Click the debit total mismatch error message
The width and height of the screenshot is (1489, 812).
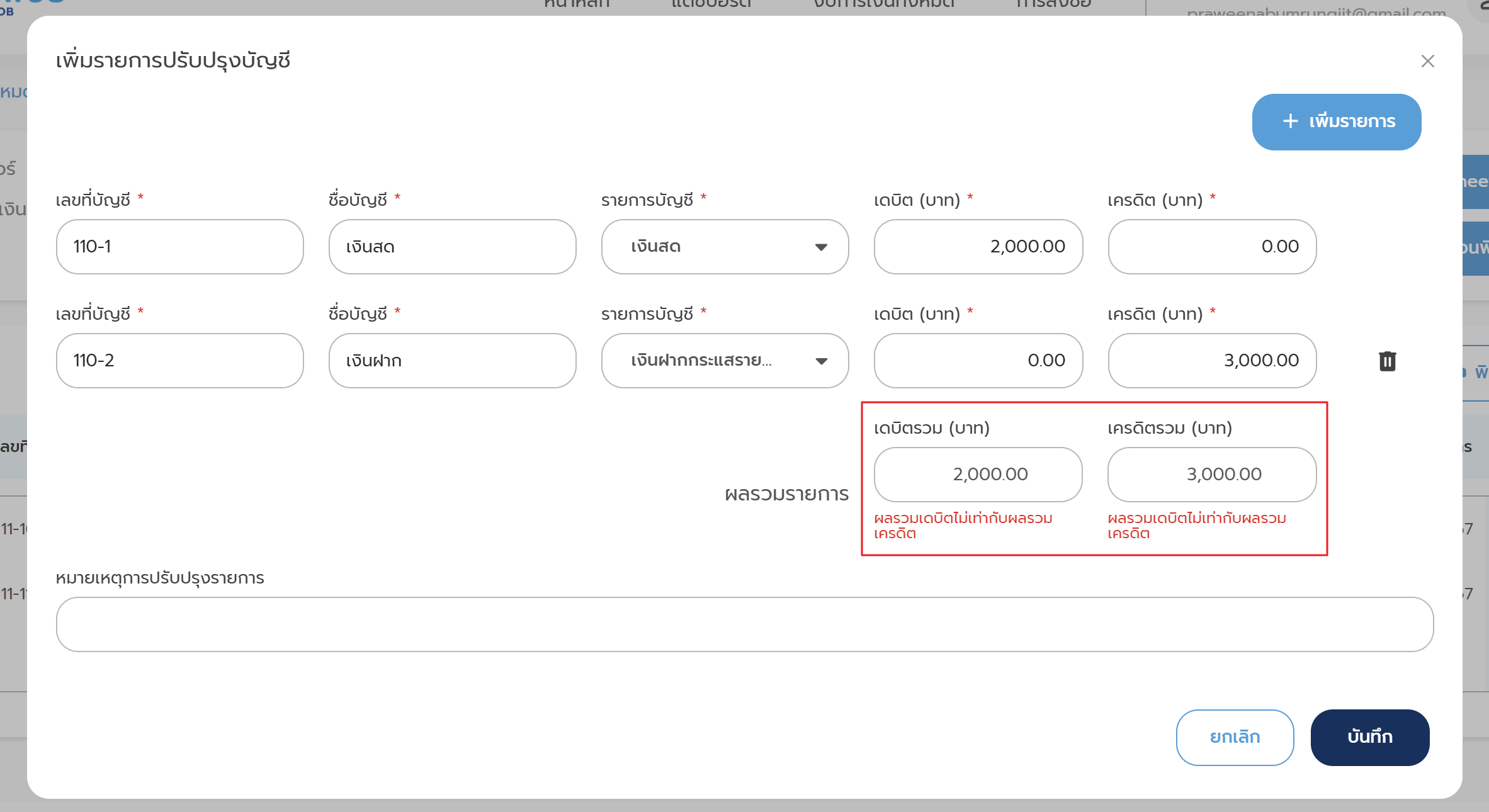(x=963, y=526)
